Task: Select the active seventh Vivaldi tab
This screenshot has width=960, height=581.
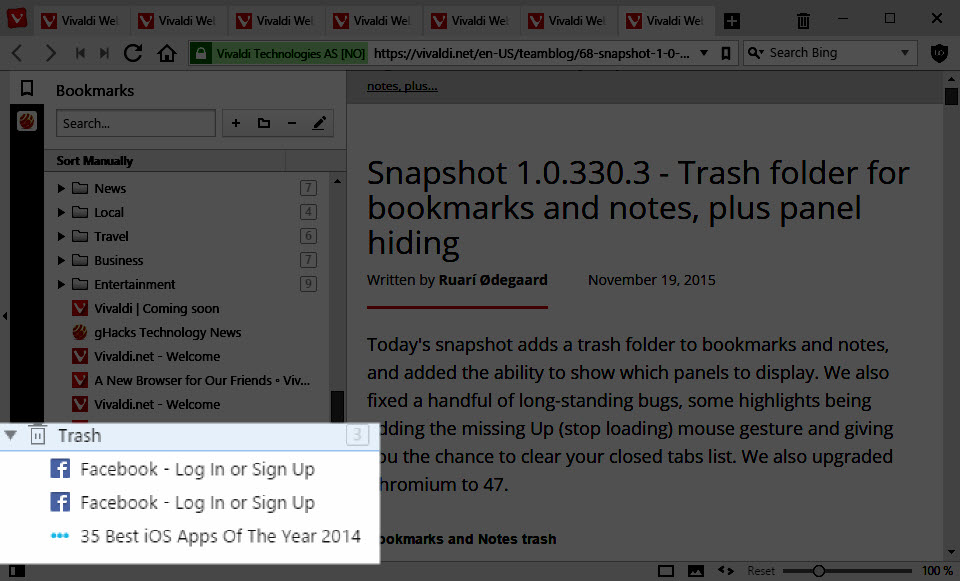Action: (666, 21)
